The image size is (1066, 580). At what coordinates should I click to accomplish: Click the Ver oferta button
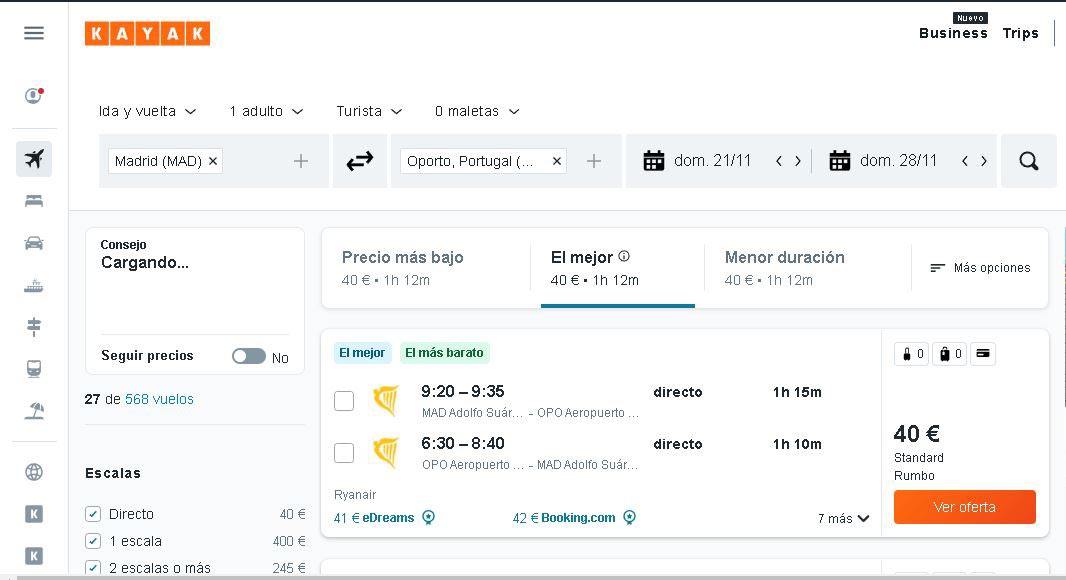(965, 507)
